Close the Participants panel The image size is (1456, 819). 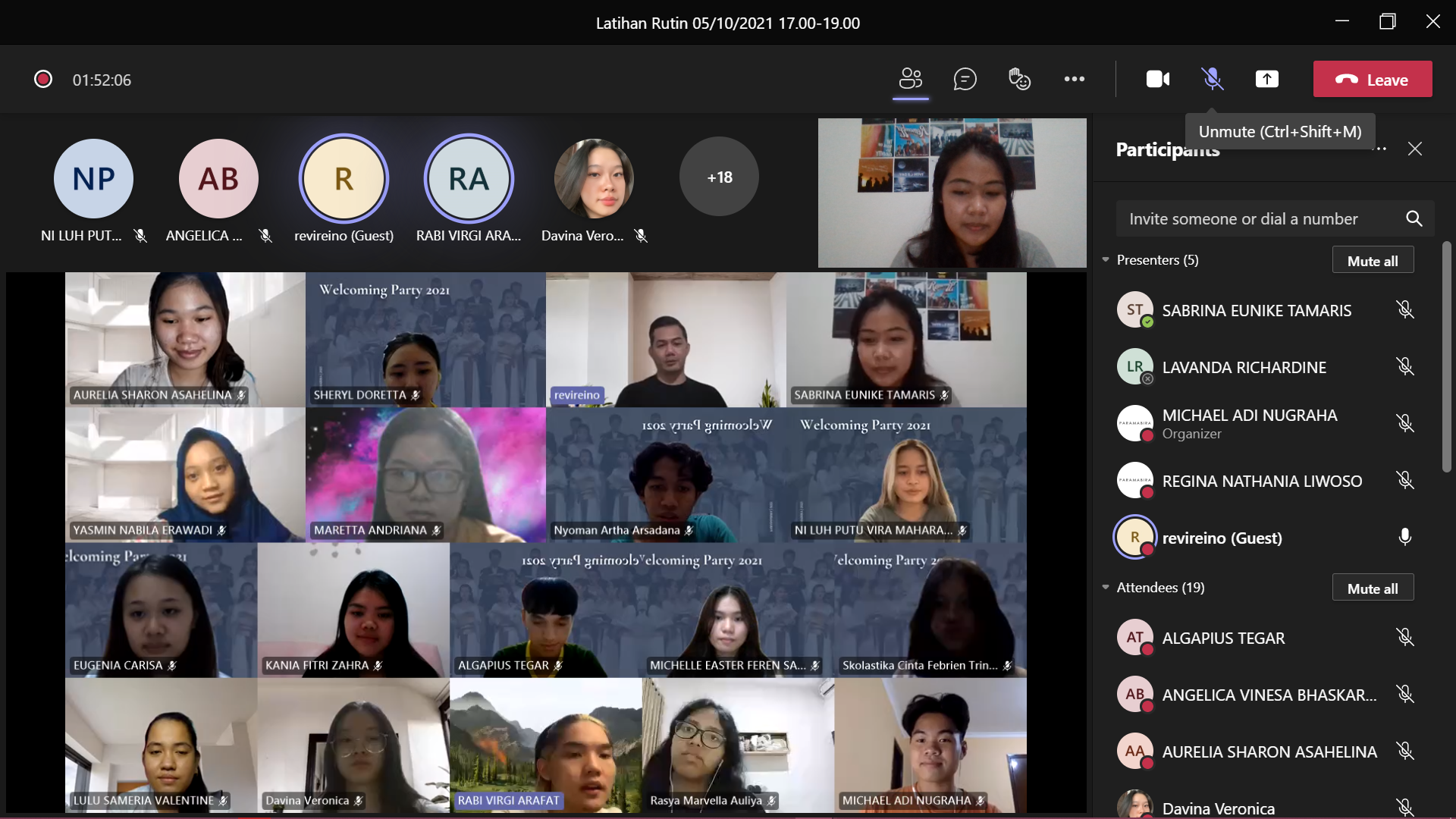pos(1414,149)
